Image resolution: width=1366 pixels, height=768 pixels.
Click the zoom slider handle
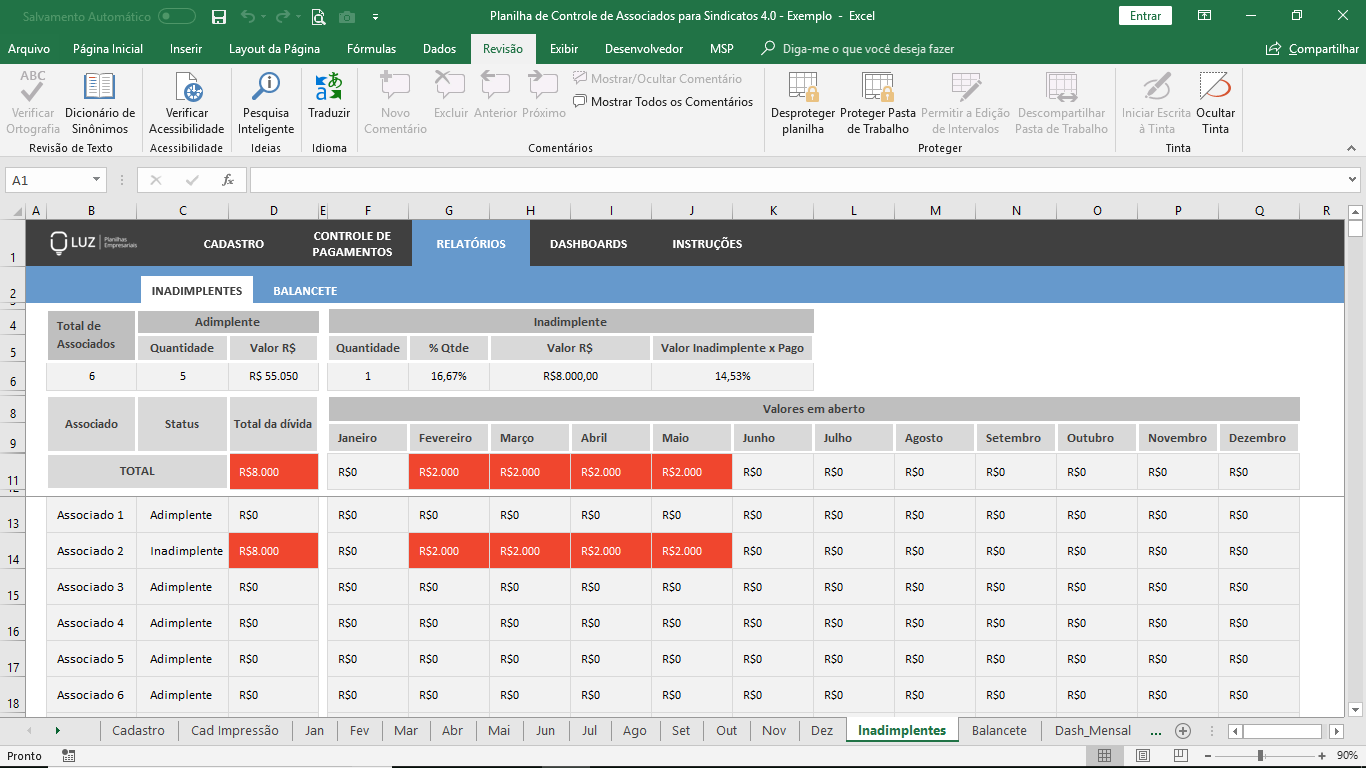1260,756
